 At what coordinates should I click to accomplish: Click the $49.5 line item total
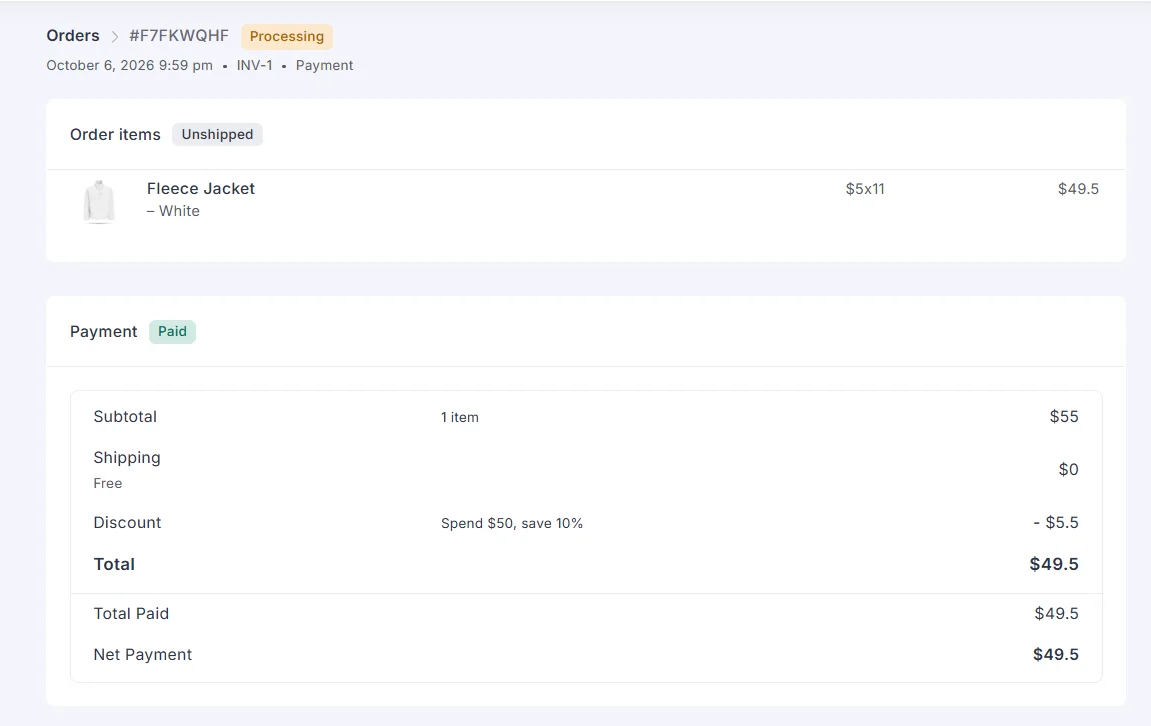coord(1078,189)
